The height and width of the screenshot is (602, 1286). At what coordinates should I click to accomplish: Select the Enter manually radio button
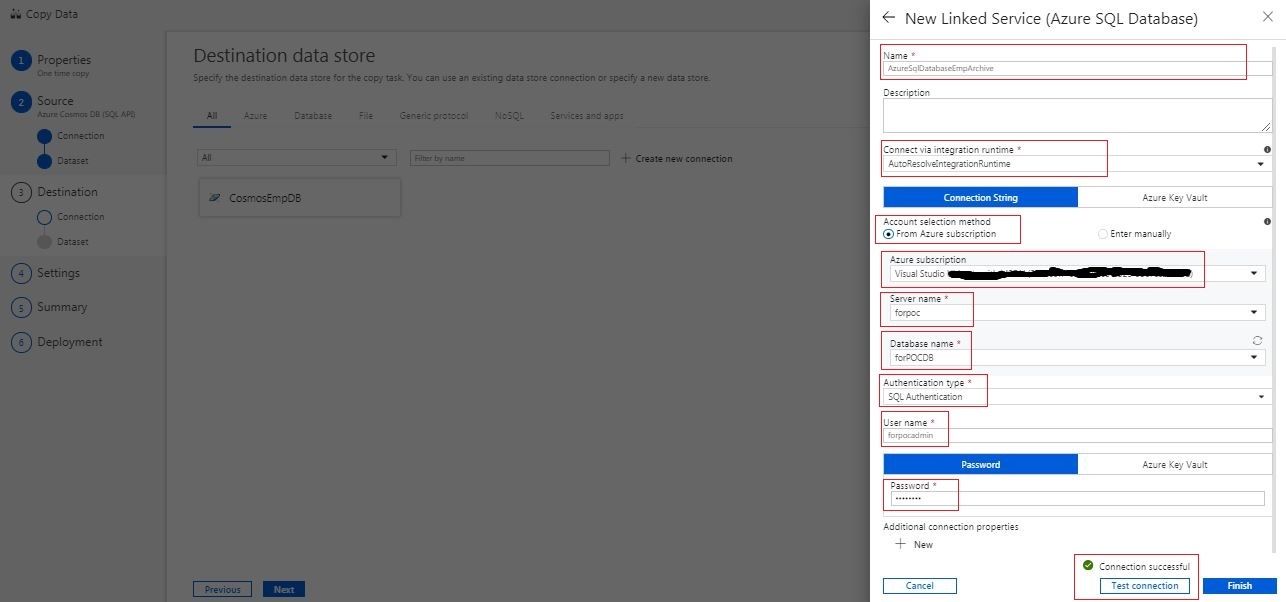pos(1102,233)
